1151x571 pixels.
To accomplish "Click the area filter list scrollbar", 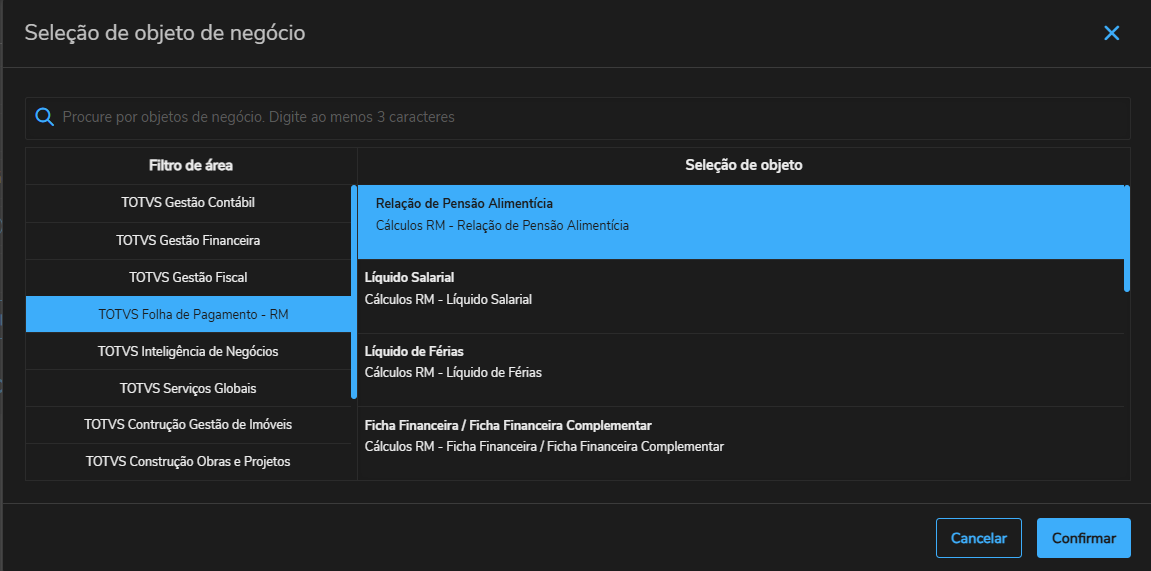I will pos(353,292).
